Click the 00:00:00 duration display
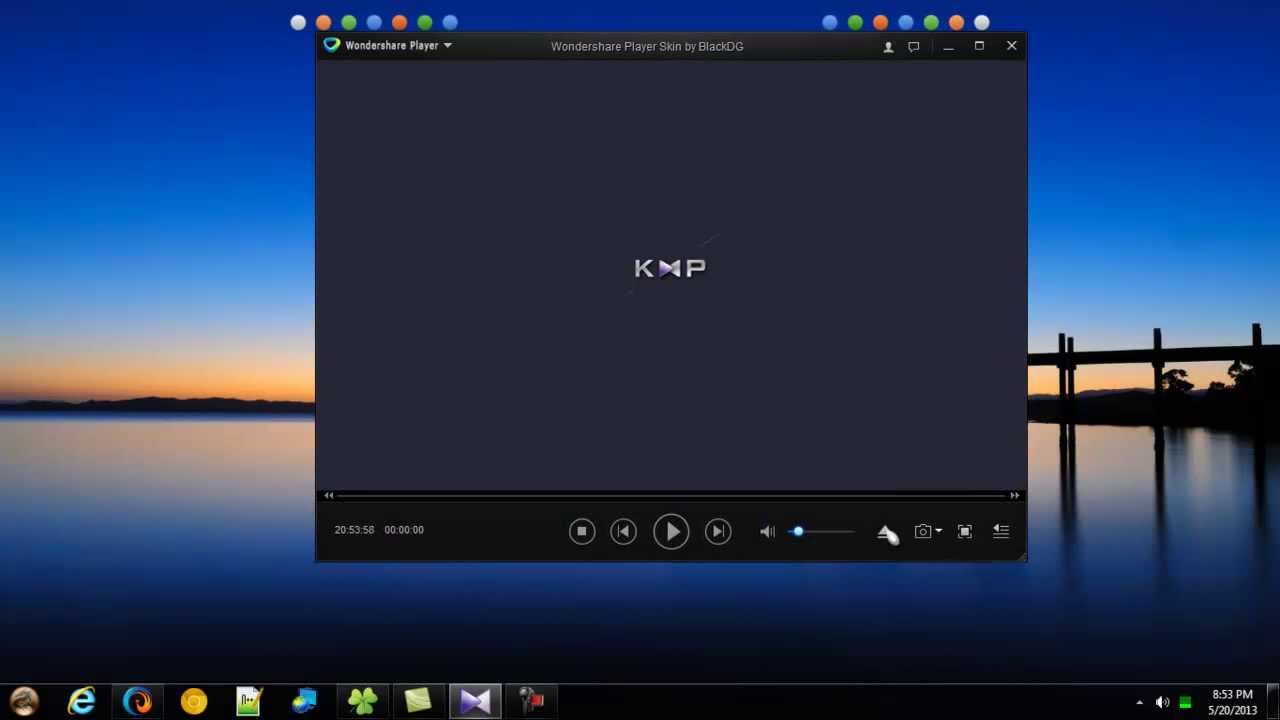Image resolution: width=1280 pixels, height=720 pixels. [404, 530]
